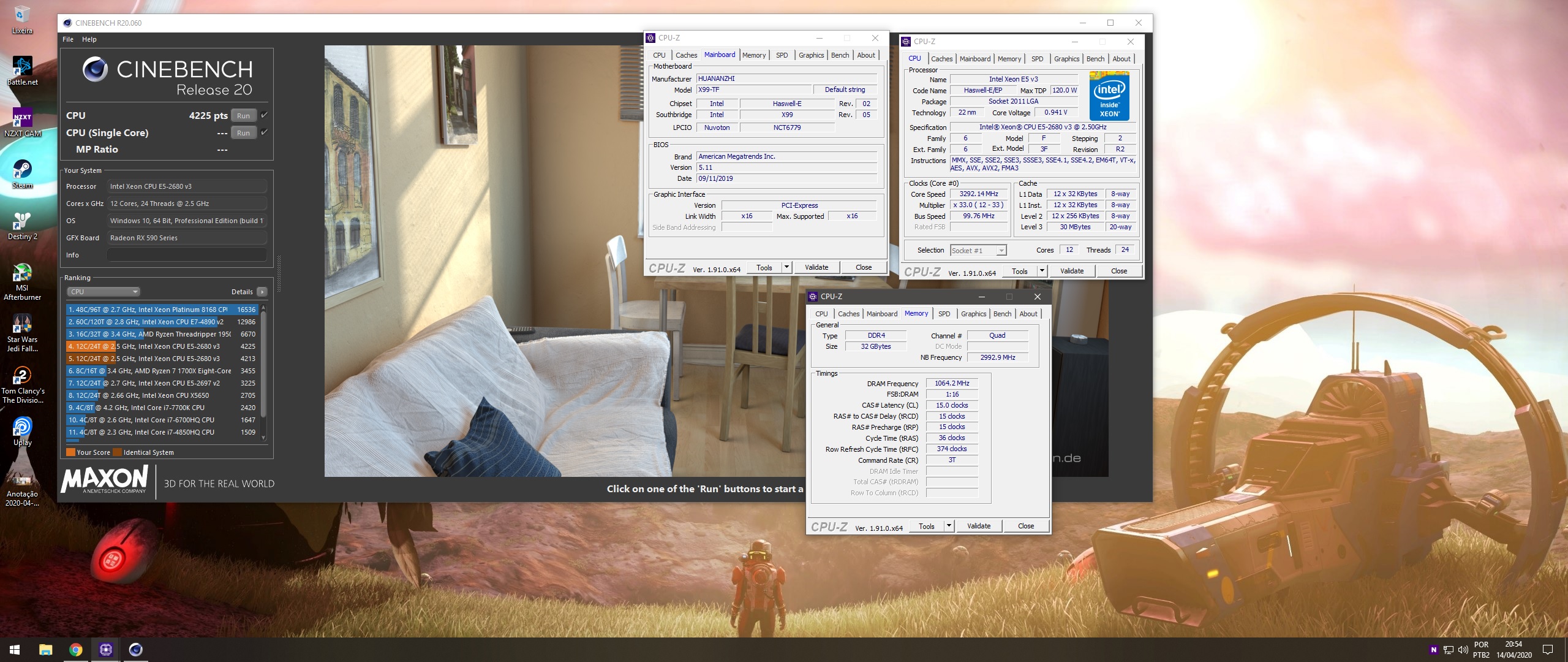Screen dimensions: 1568x662
Task: Open the Windows Start menu
Action: [x=15, y=650]
